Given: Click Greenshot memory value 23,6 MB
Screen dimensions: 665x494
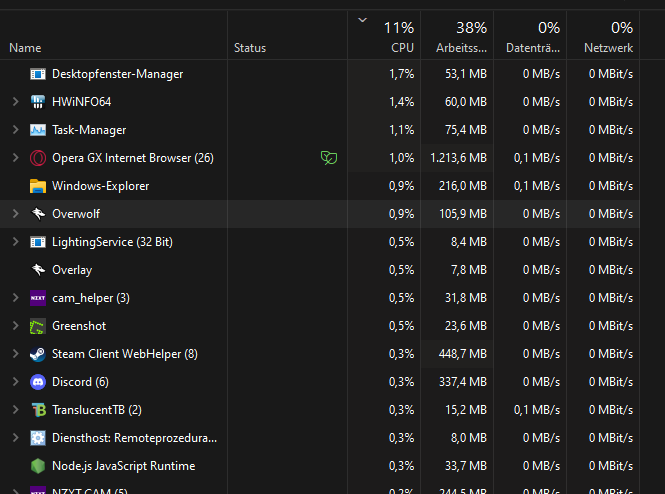Looking at the screenshot, I should point(466,326).
